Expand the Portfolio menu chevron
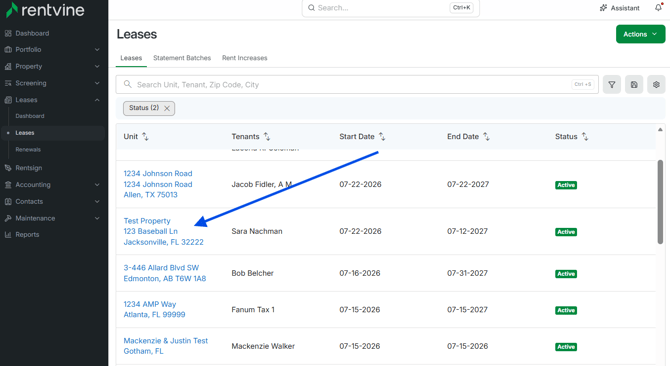Viewport: 670px width, 366px height. tap(97, 50)
